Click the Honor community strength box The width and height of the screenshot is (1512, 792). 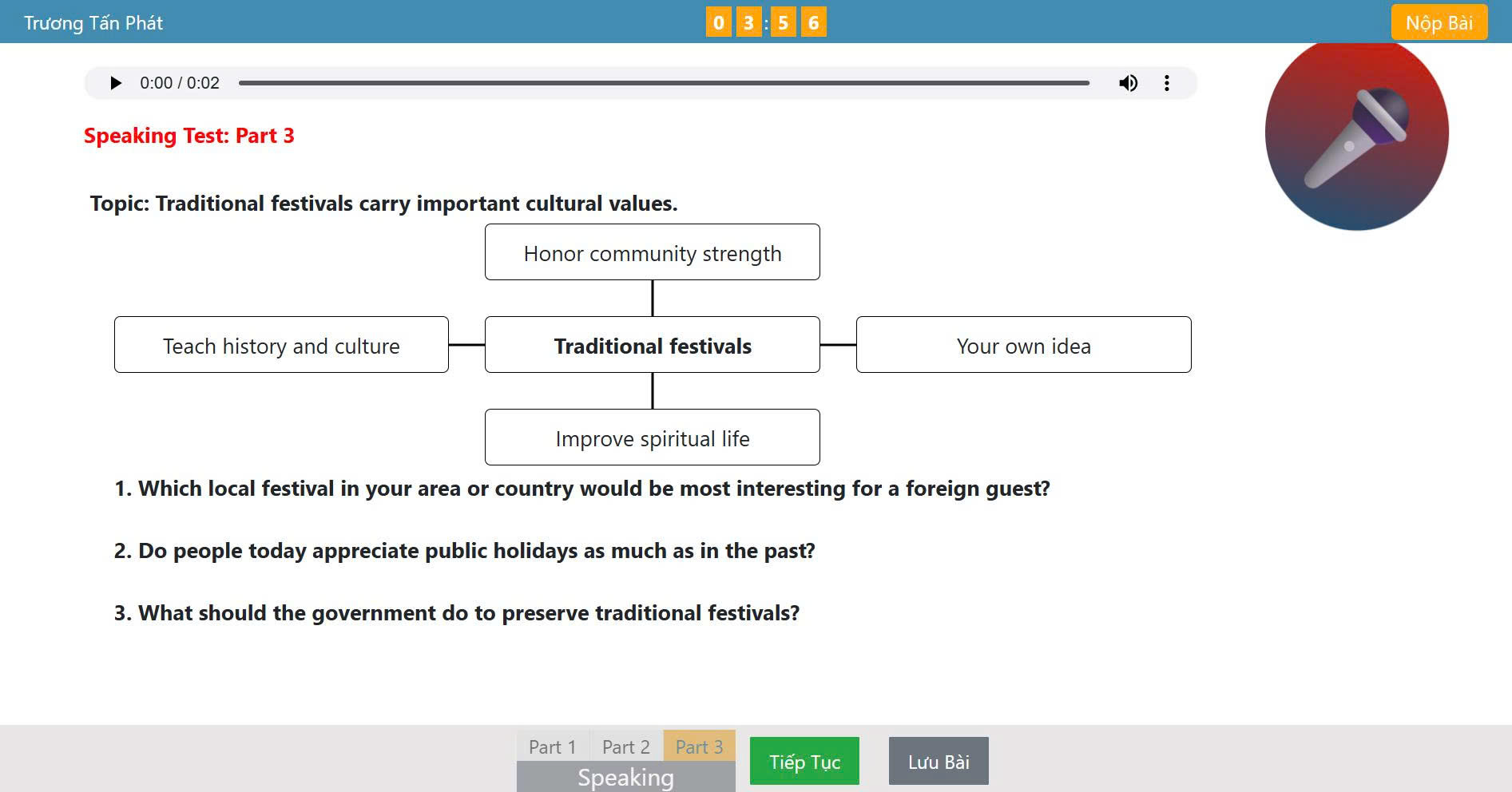[652, 253]
